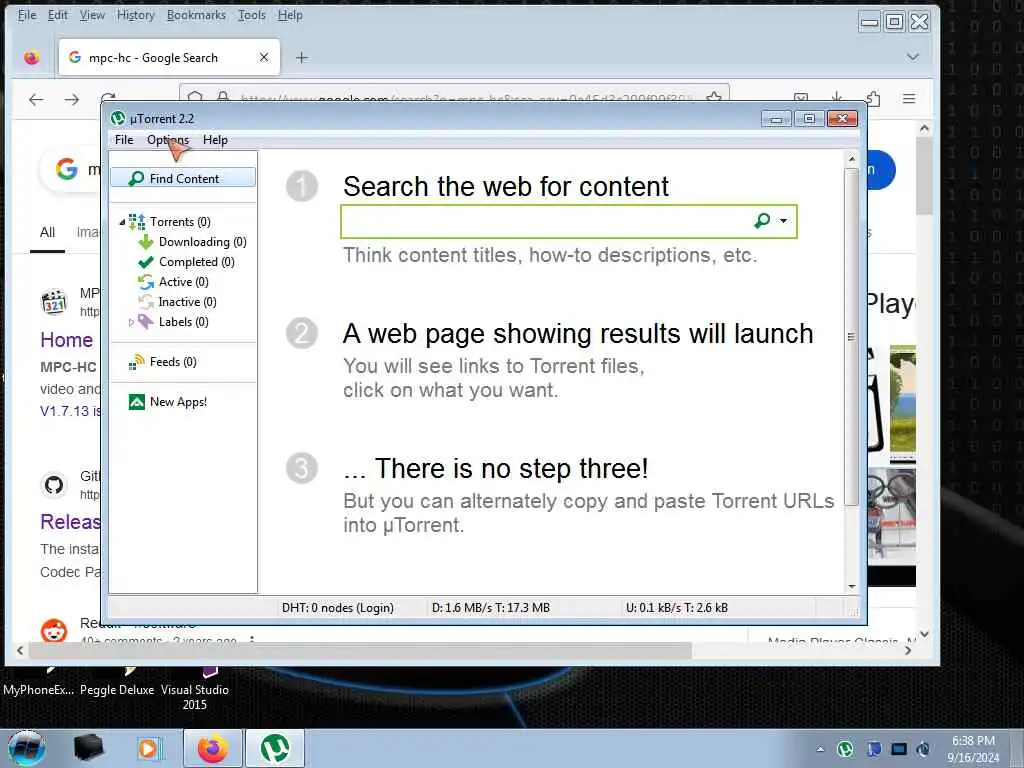Click the µTorrent title bar logo icon
Image resolution: width=1024 pixels, height=768 pixels.
118,118
